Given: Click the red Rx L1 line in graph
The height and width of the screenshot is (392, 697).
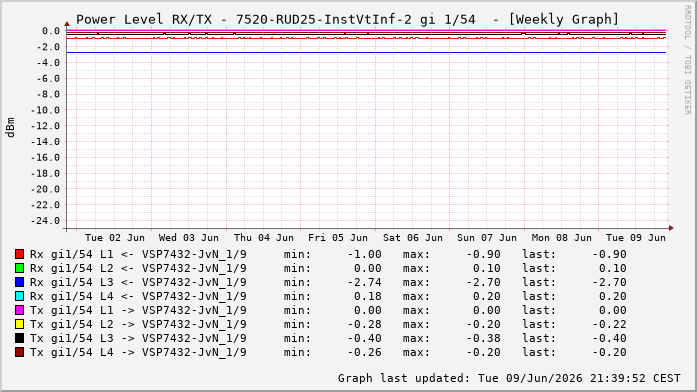Looking at the screenshot, I should point(366,38).
